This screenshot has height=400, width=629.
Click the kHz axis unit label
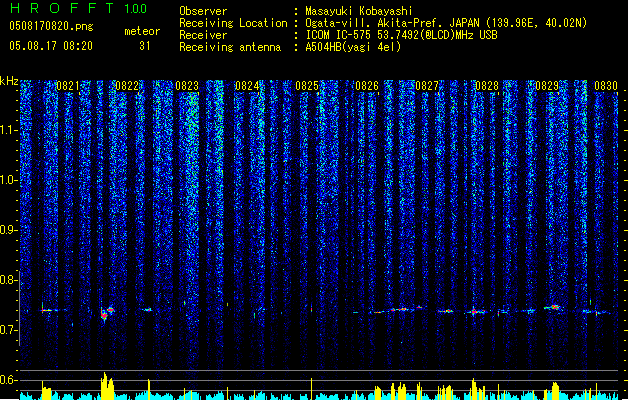(x=9, y=81)
